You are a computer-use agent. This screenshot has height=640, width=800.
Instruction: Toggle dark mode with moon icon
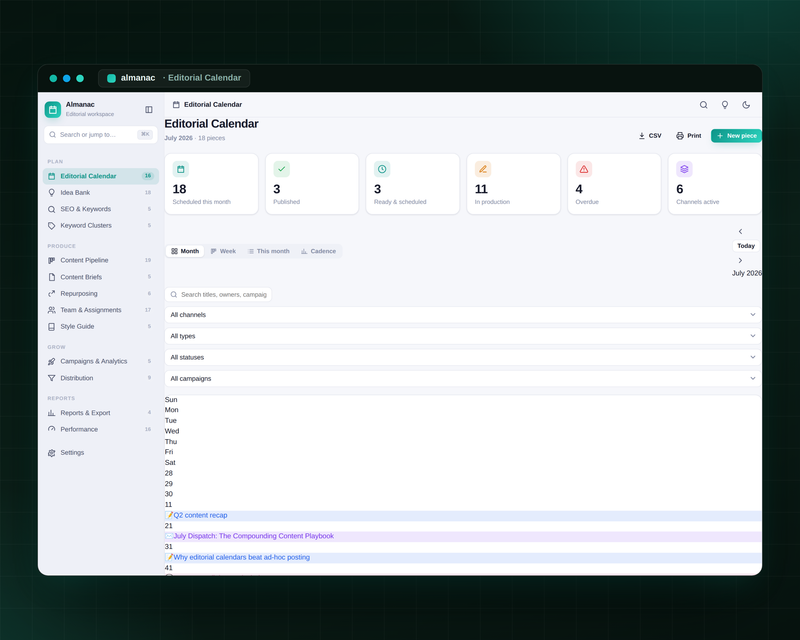pos(746,105)
